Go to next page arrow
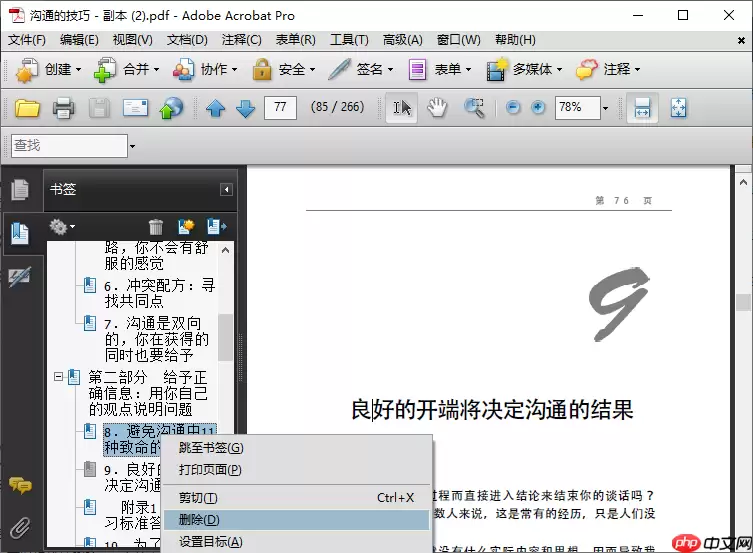 tap(245, 109)
